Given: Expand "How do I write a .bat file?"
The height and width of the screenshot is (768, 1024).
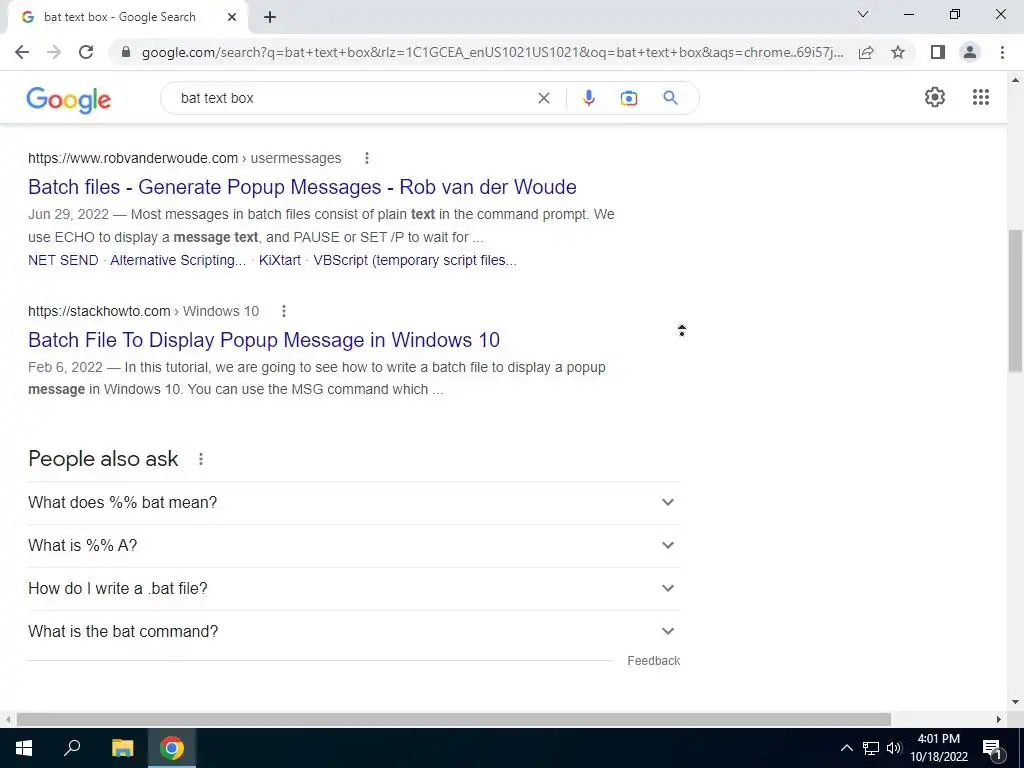Looking at the screenshot, I should tap(354, 588).
